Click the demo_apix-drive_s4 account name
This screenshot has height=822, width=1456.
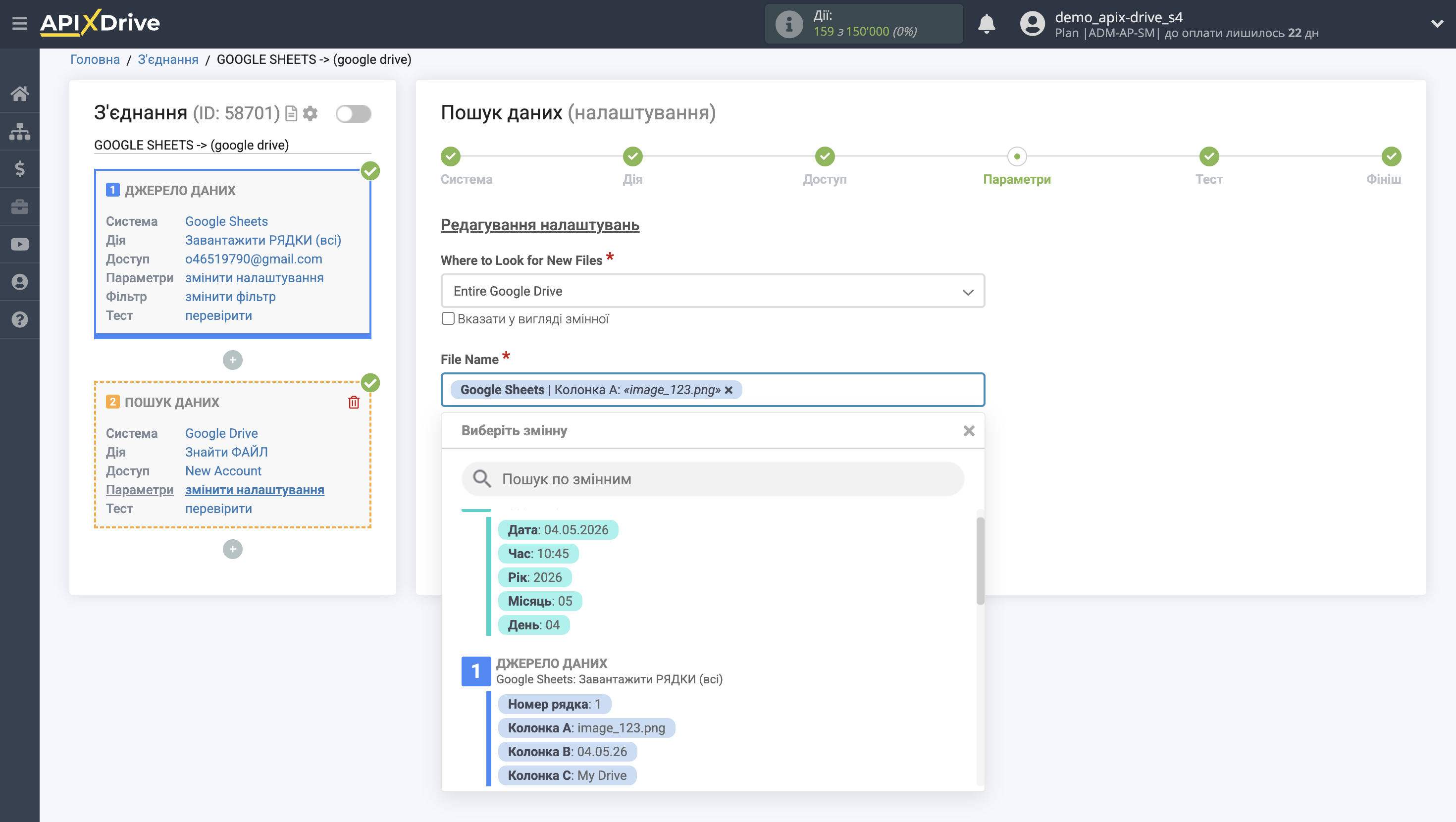[1119, 17]
